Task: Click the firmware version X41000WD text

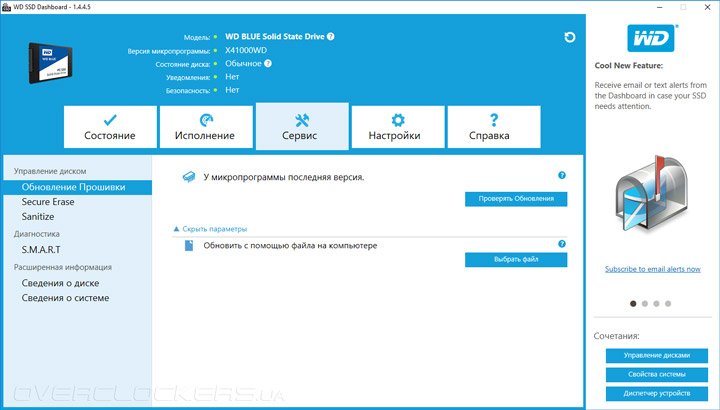Action: pos(246,50)
